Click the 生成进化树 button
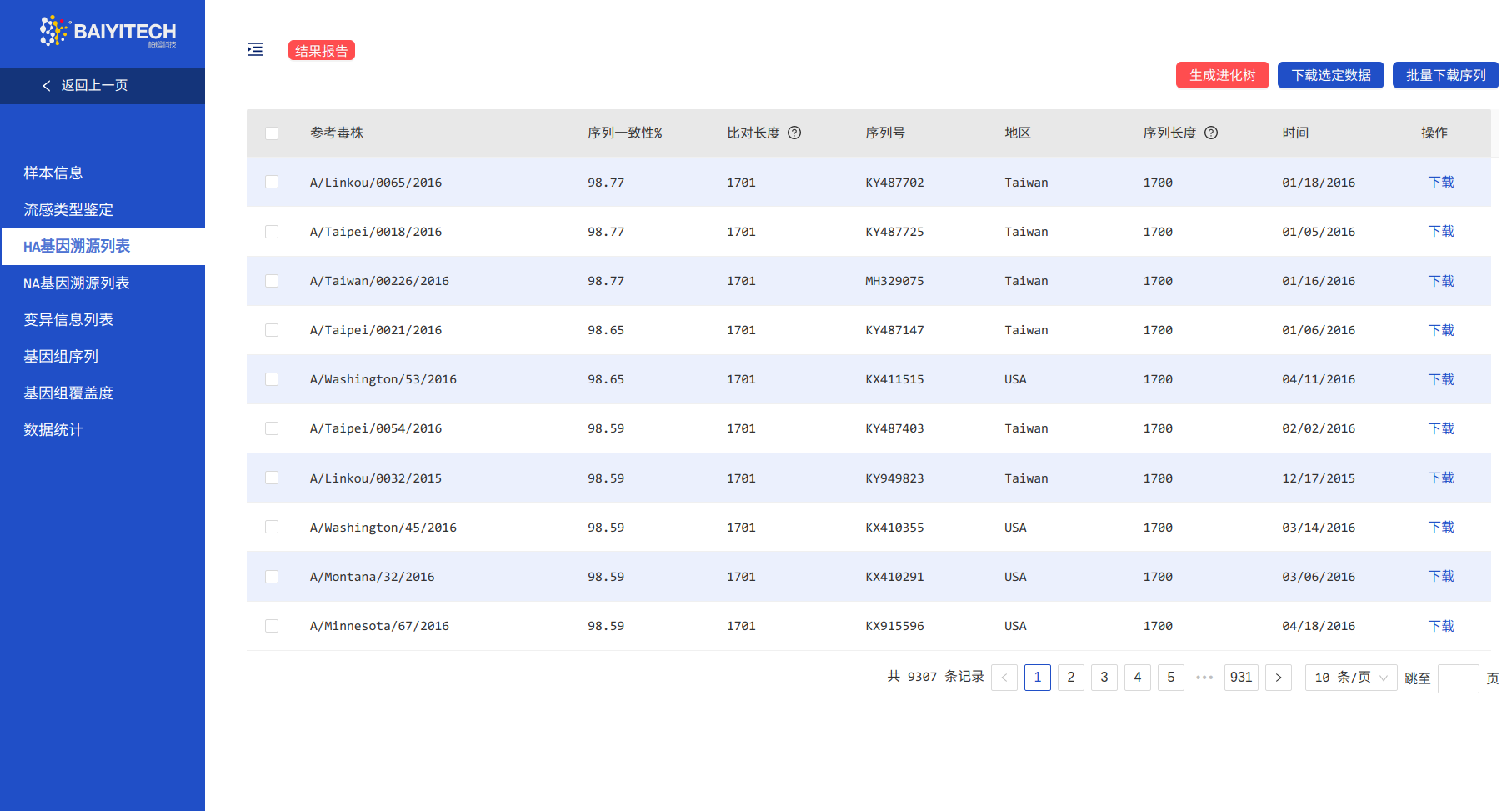Image resolution: width=1512 pixels, height=811 pixels. [1222, 75]
